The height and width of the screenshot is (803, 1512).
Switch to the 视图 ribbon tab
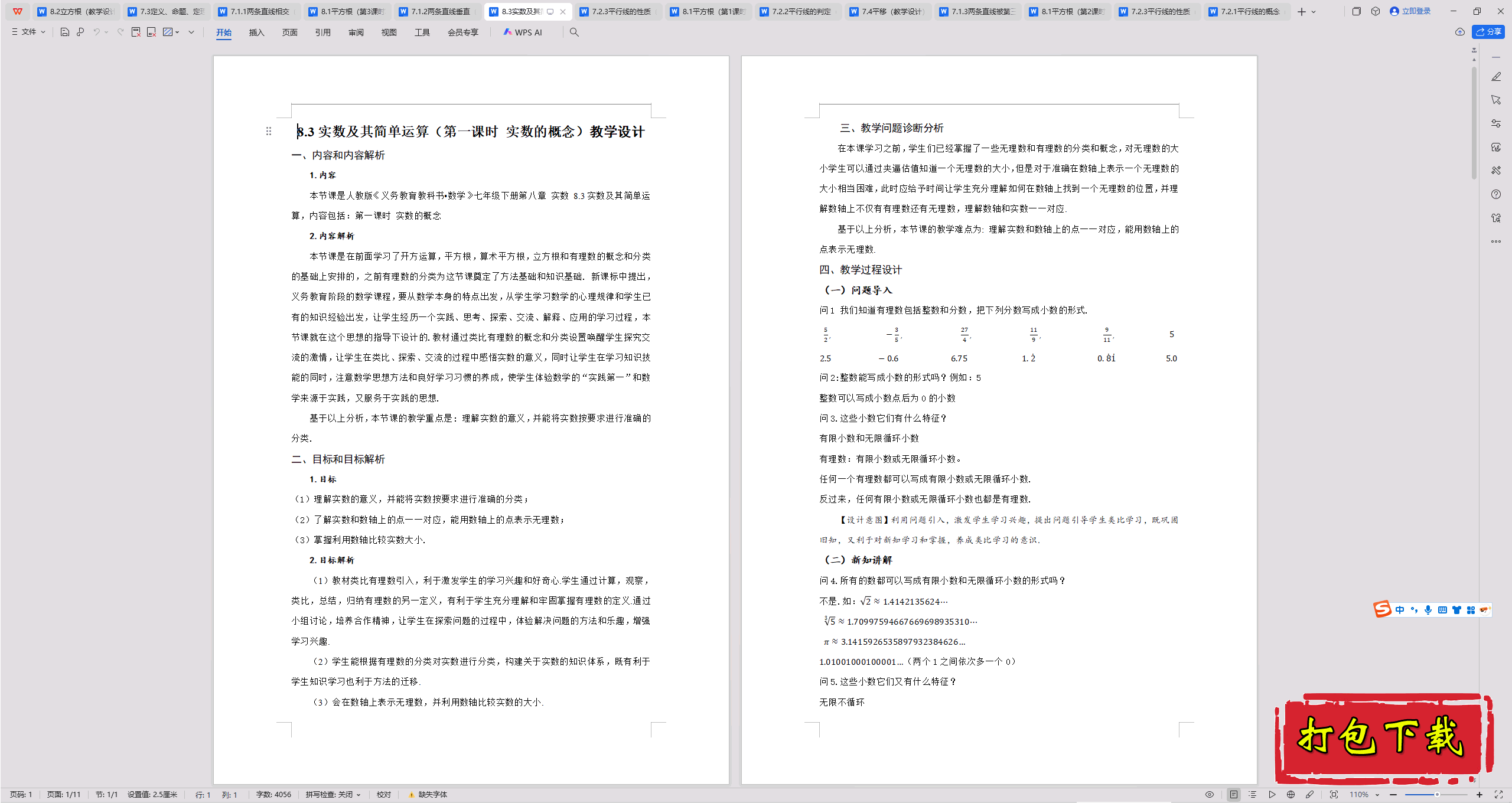[389, 32]
